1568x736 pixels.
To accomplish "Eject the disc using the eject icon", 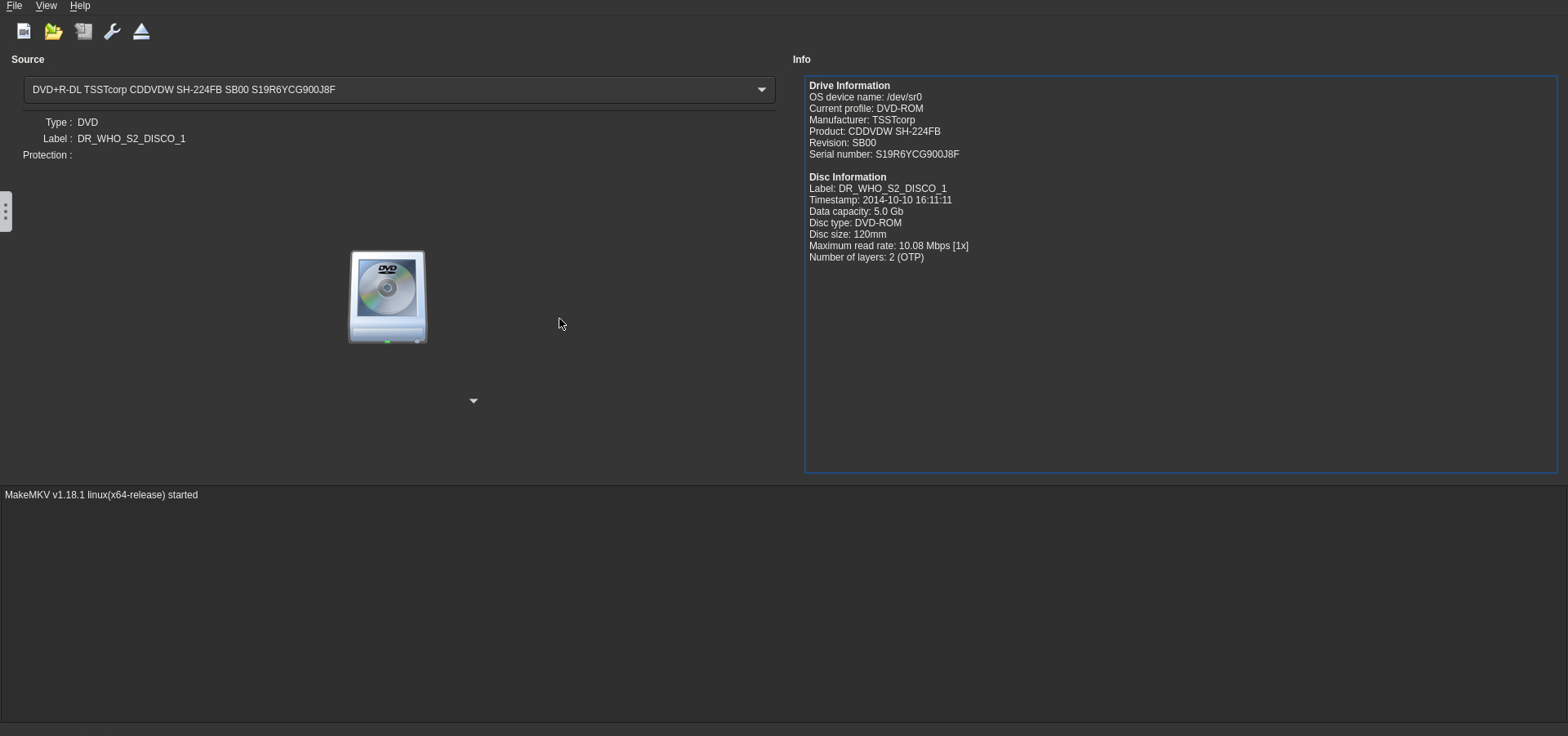I will click(x=141, y=32).
